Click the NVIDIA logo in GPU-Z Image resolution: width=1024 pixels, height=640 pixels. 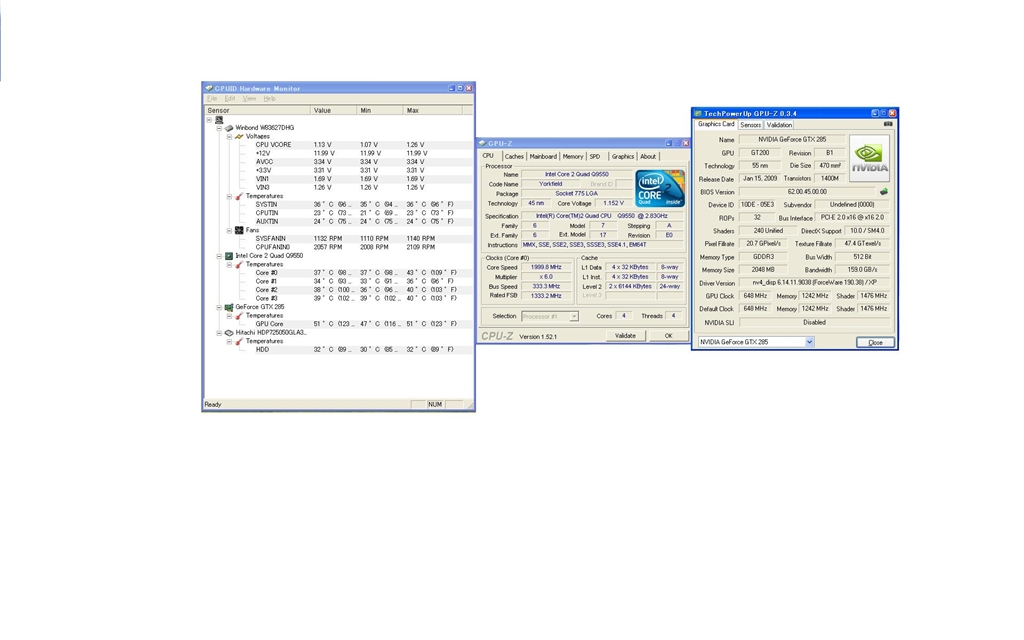click(869, 158)
